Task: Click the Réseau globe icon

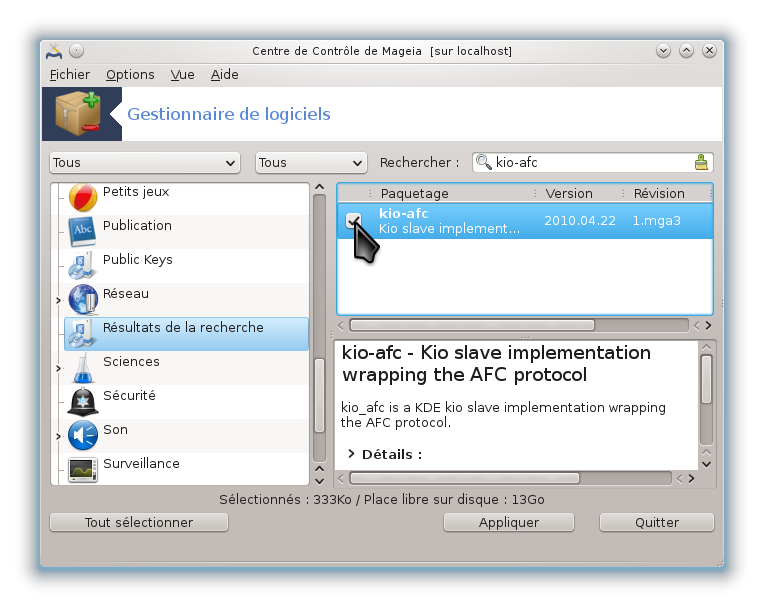Action: click(83, 300)
